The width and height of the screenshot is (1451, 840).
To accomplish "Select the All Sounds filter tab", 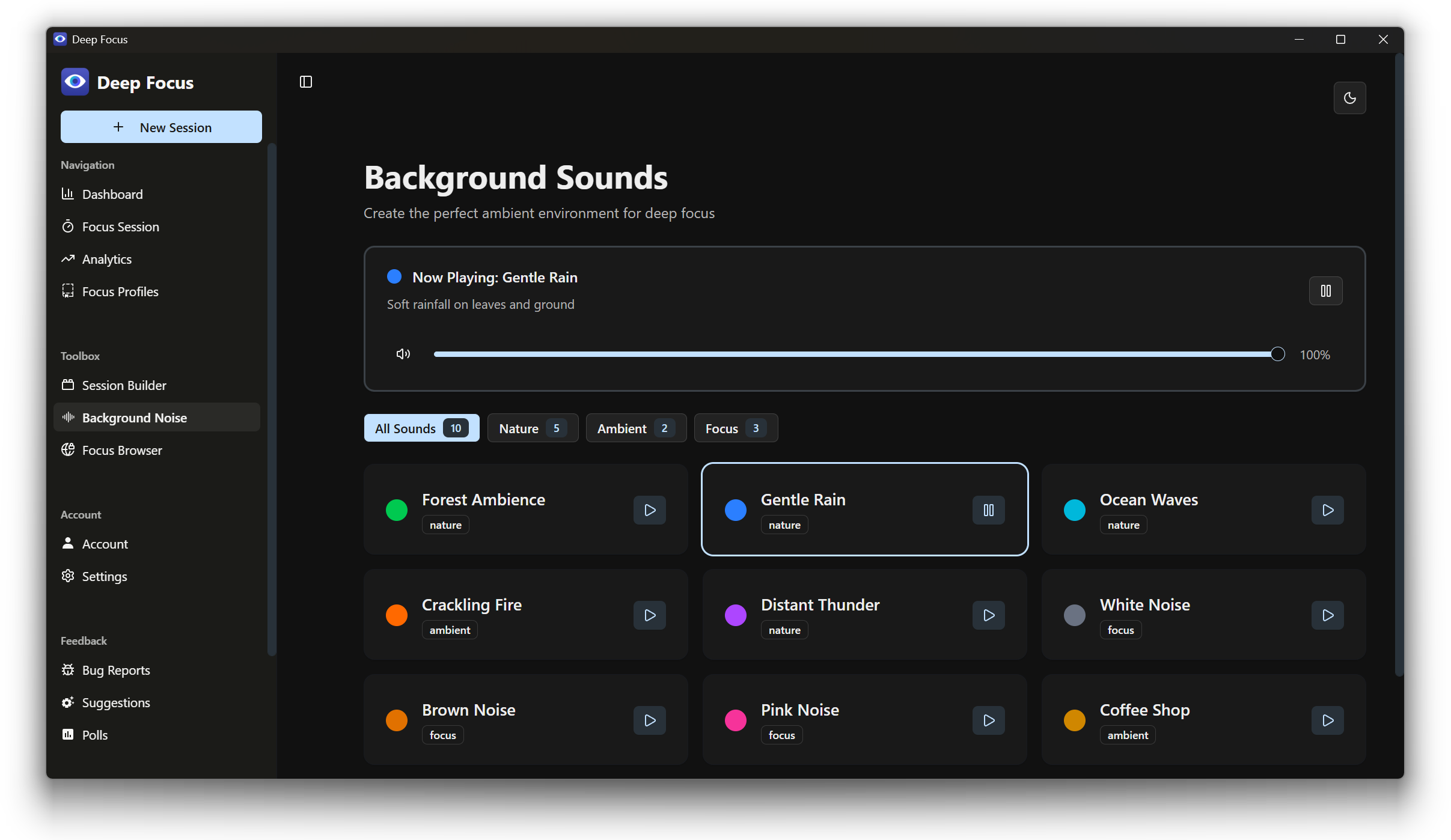I will tap(421, 428).
